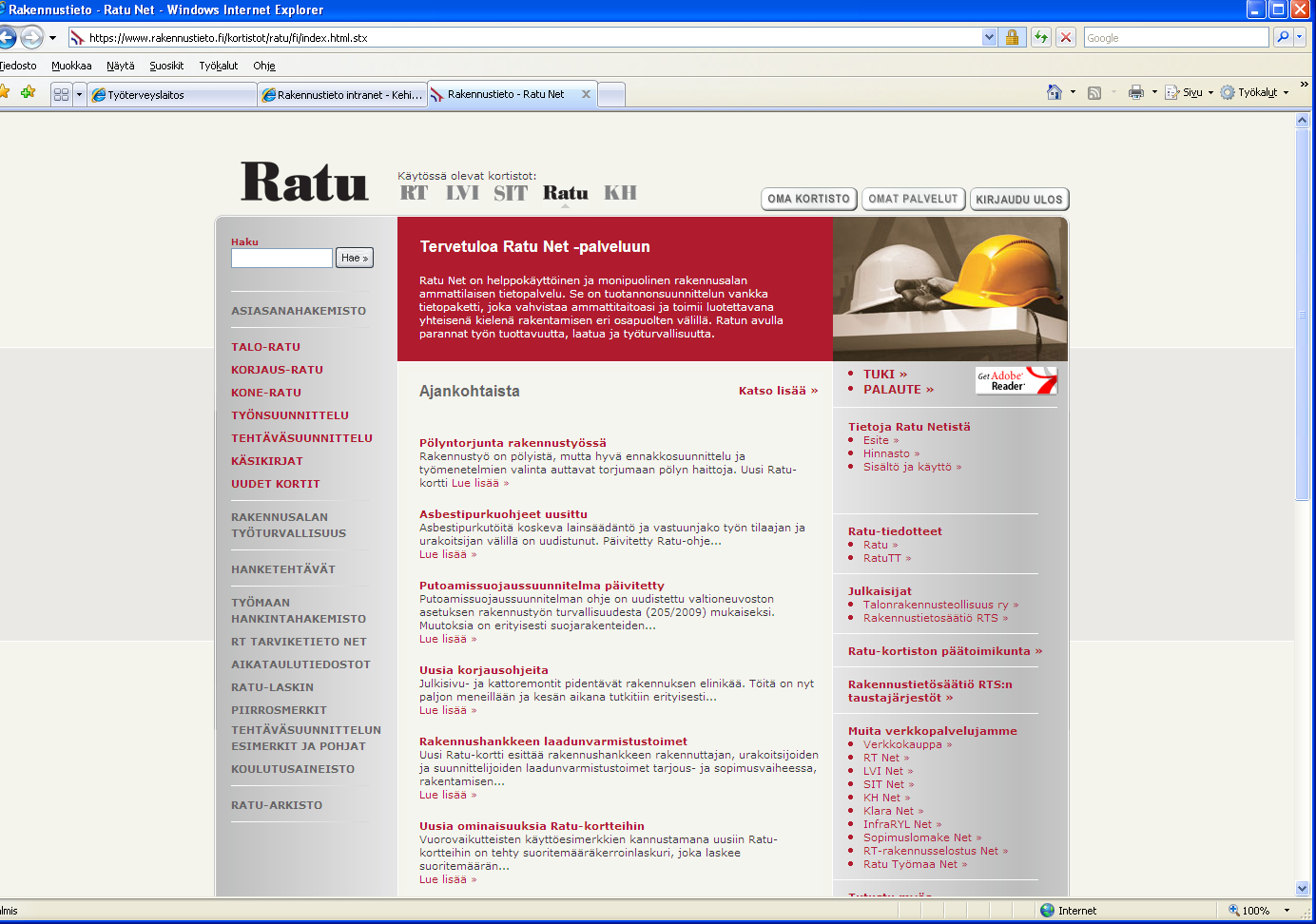
Task: Click the Stop loading icon
Action: coord(1066,38)
